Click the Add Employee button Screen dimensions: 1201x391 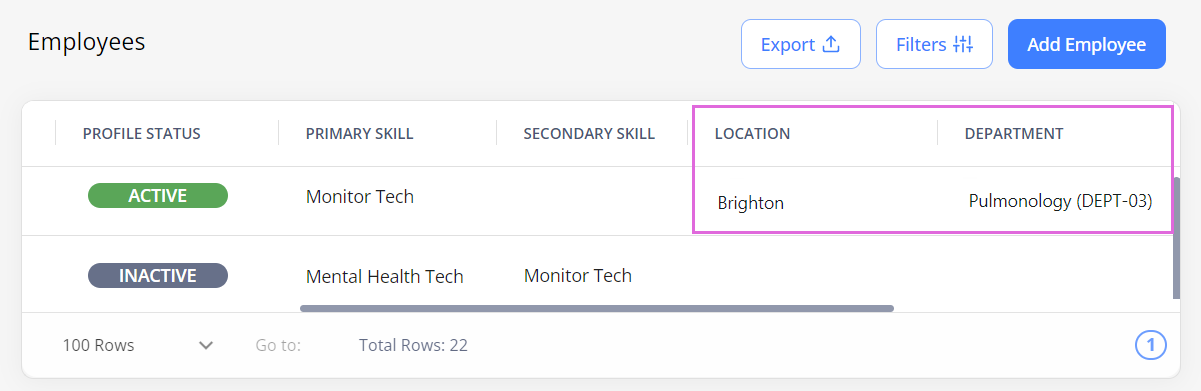coord(1087,44)
